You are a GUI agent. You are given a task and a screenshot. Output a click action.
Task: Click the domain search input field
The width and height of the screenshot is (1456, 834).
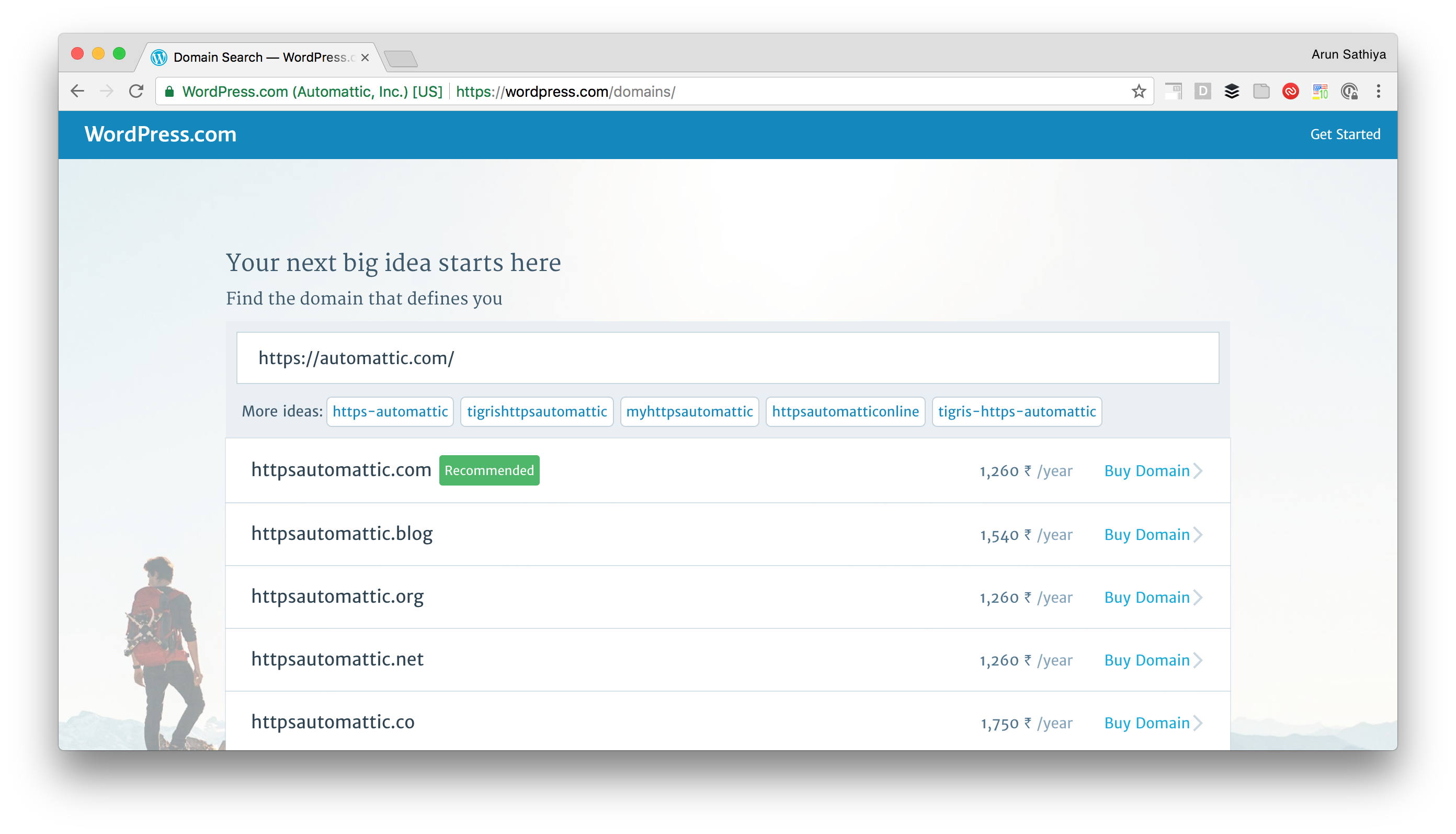click(727, 358)
